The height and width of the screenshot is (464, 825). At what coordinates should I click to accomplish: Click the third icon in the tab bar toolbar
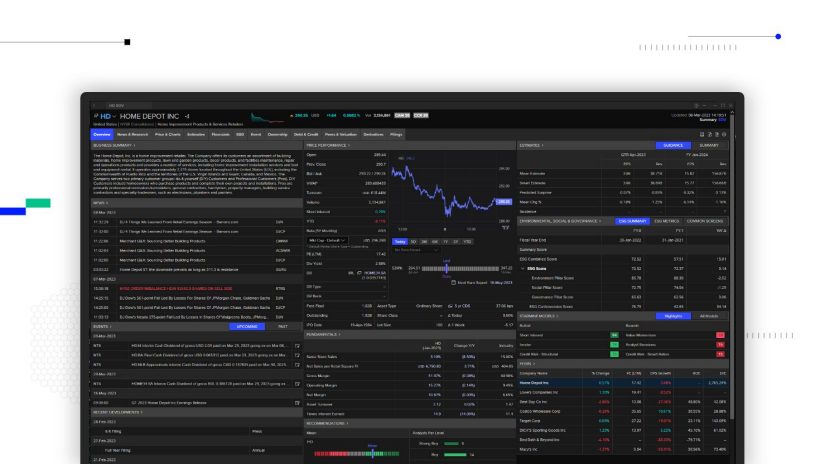717,135
